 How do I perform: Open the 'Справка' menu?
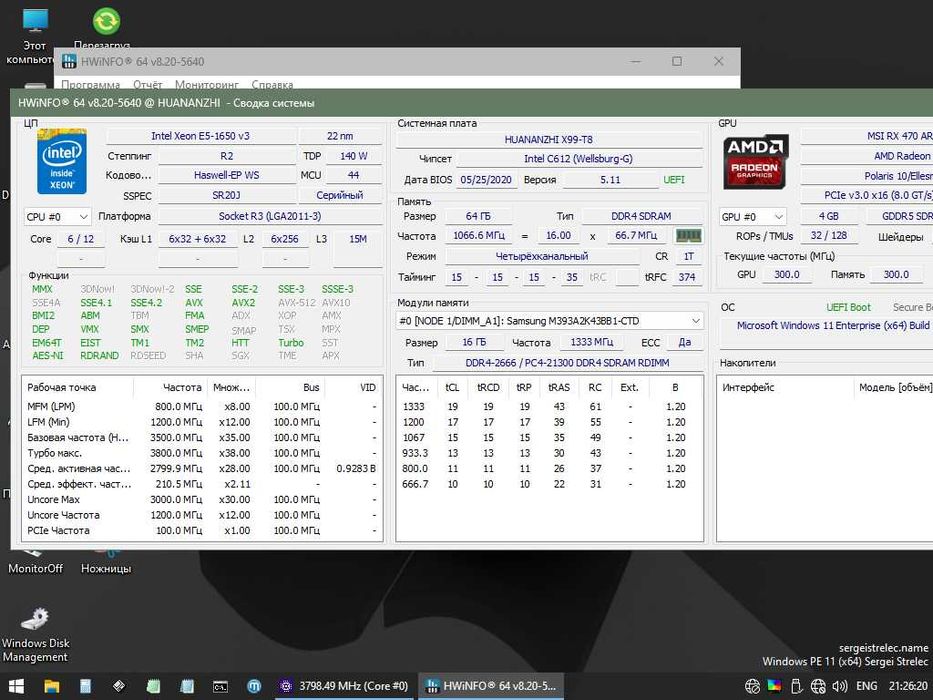272,85
